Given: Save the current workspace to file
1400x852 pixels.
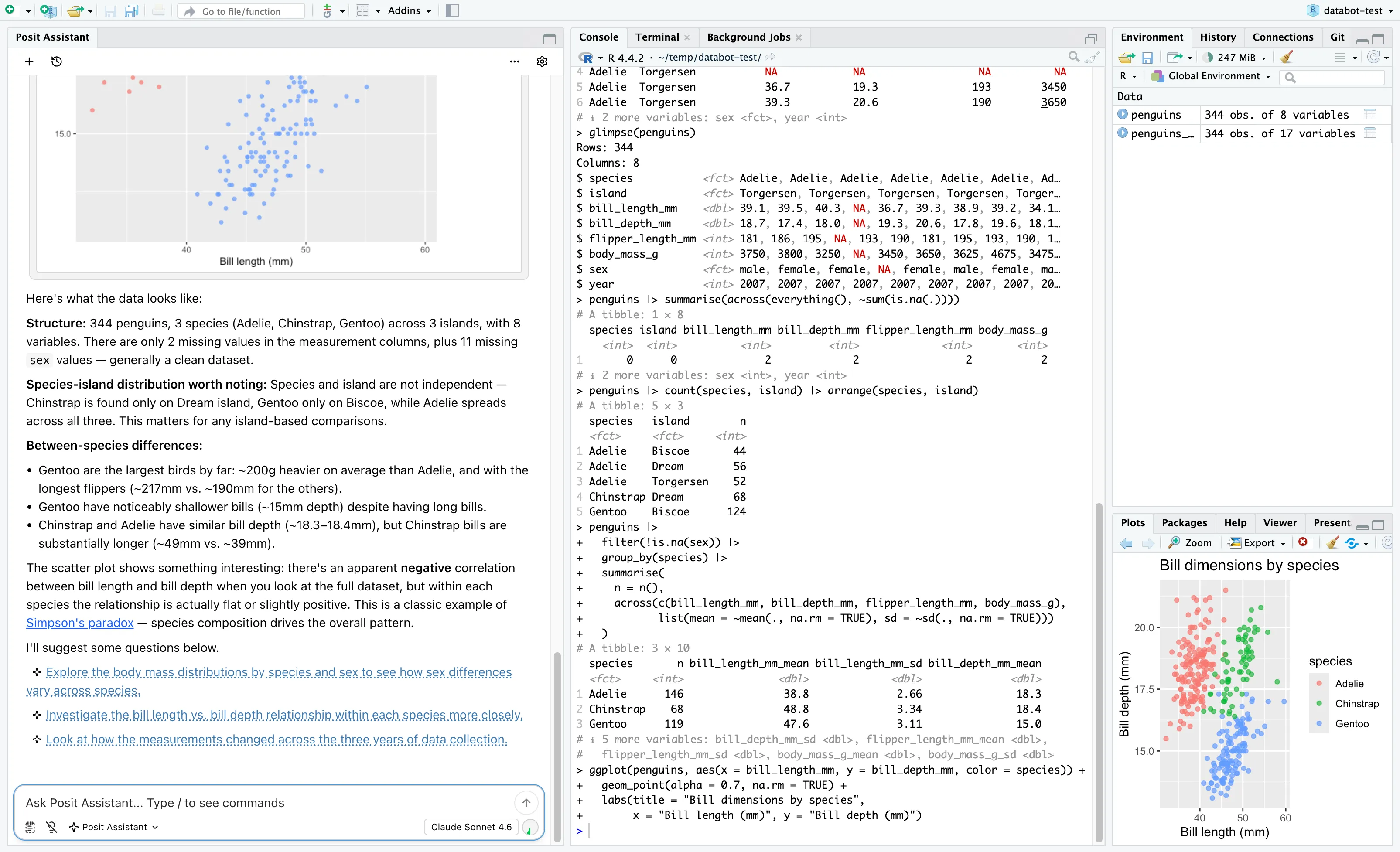Looking at the screenshot, I should coord(1148,57).
